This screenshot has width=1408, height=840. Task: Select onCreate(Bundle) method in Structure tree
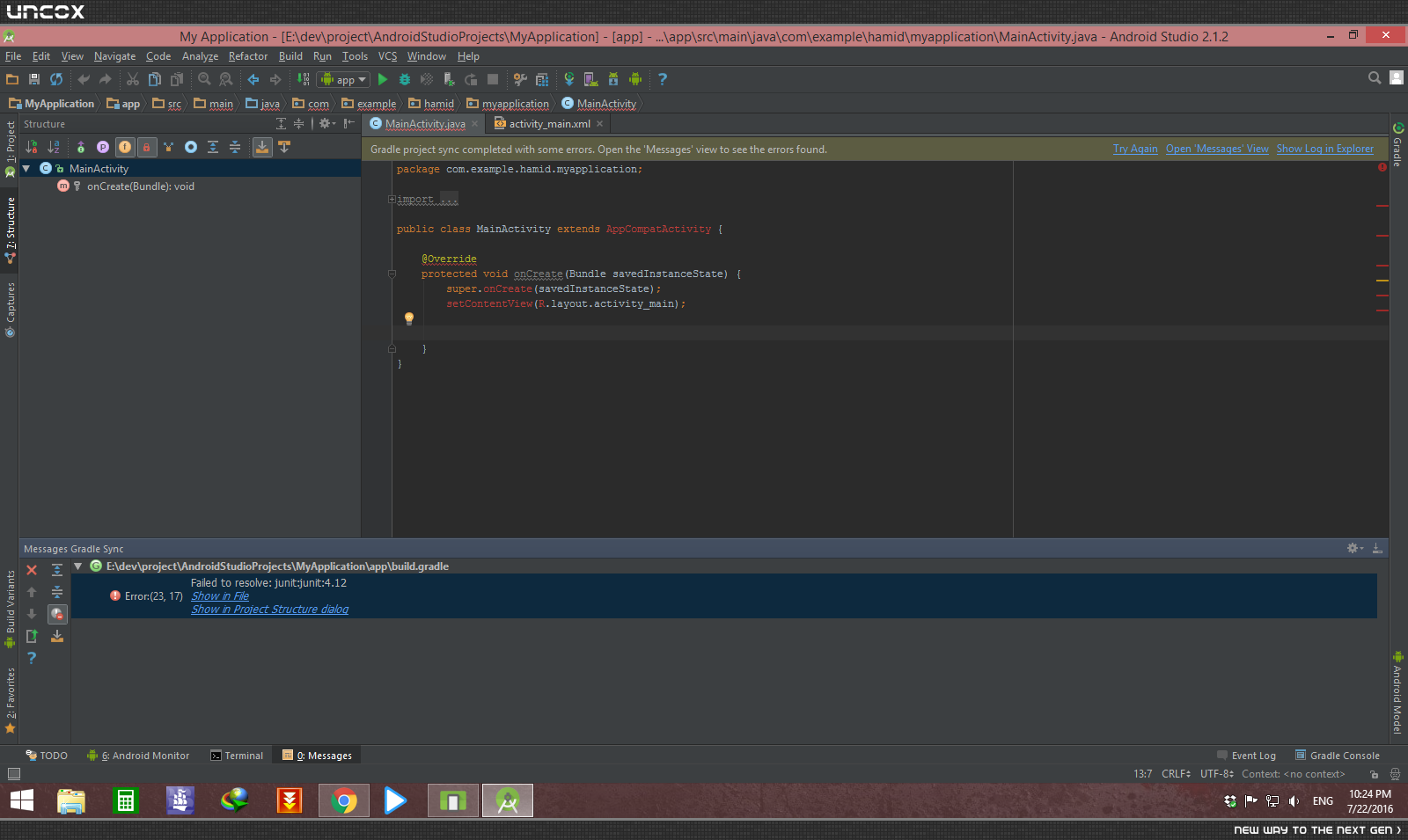(141, 186)
